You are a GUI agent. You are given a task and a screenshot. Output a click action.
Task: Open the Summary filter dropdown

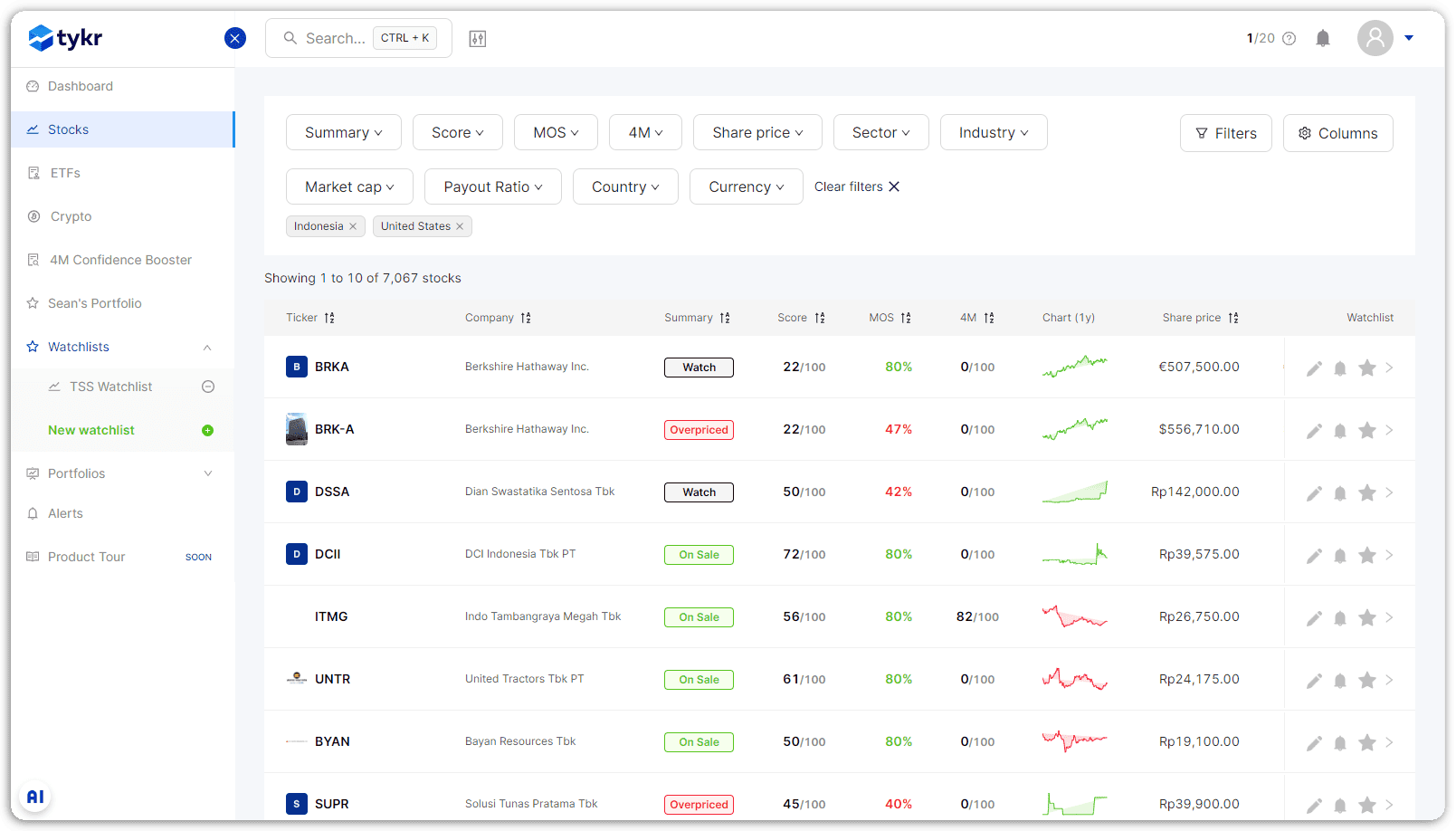pos(344,132)
